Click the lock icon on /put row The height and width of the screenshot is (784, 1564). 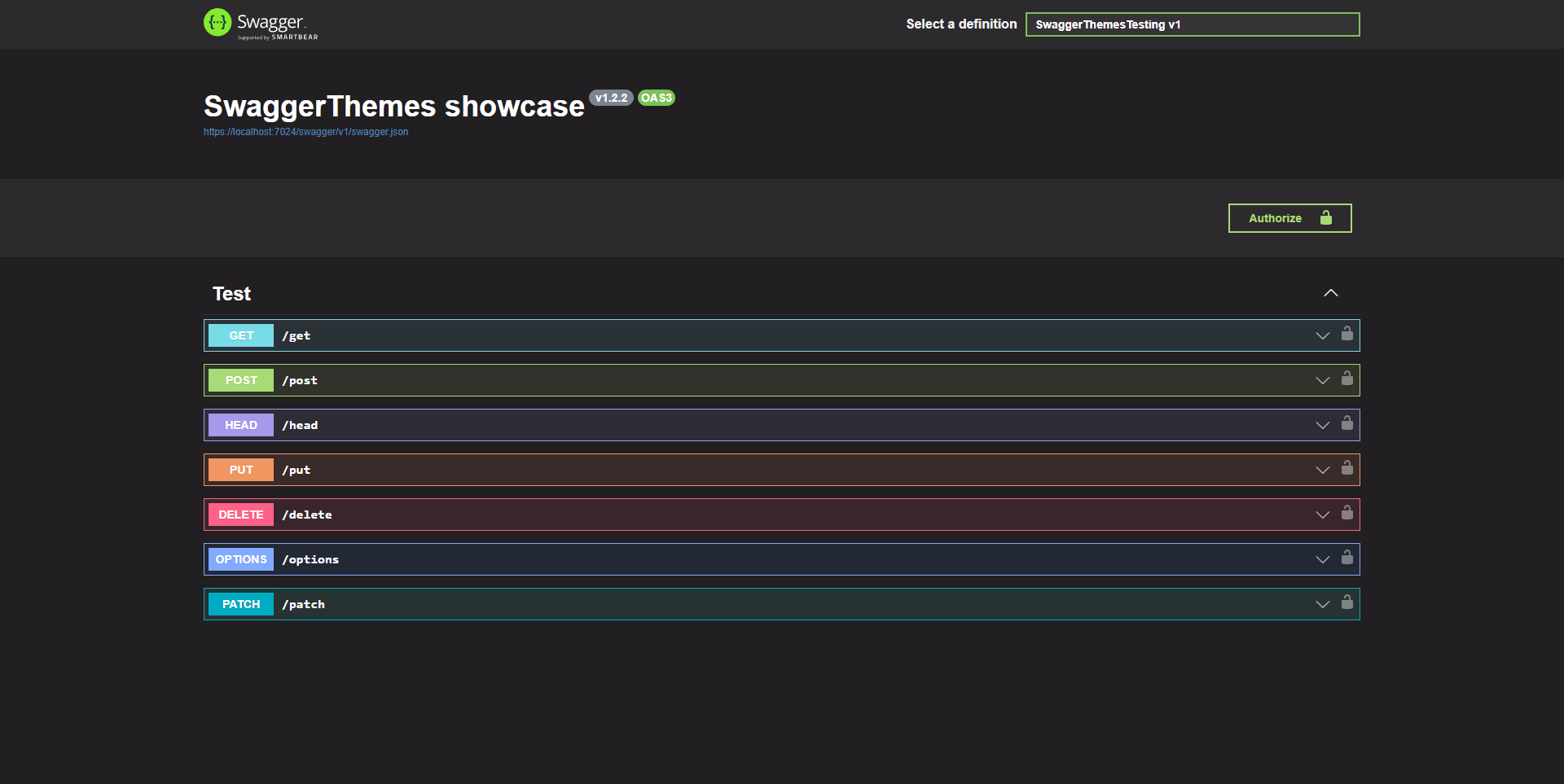pos(1347,467)
